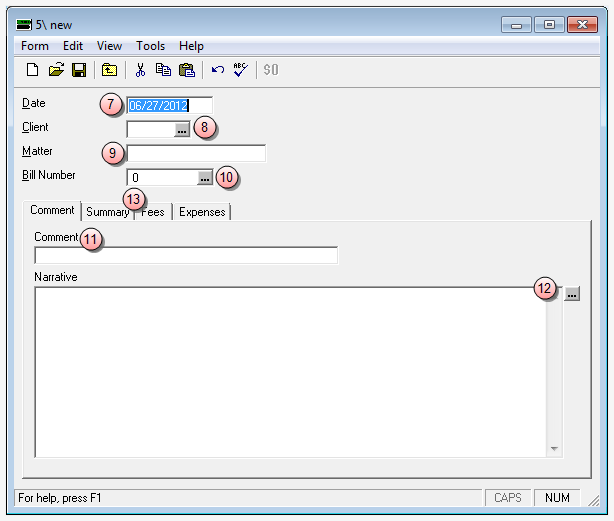This screenshot has height=521, width=614.
Task: Click the Bill Number field showing 0
Action: [162, 178]
